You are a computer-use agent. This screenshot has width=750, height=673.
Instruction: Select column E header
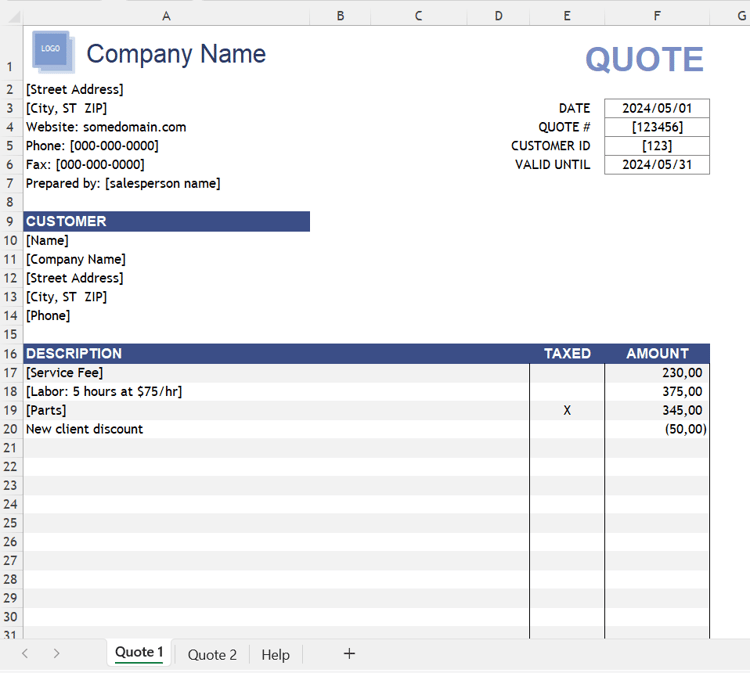tap(567, 16)
